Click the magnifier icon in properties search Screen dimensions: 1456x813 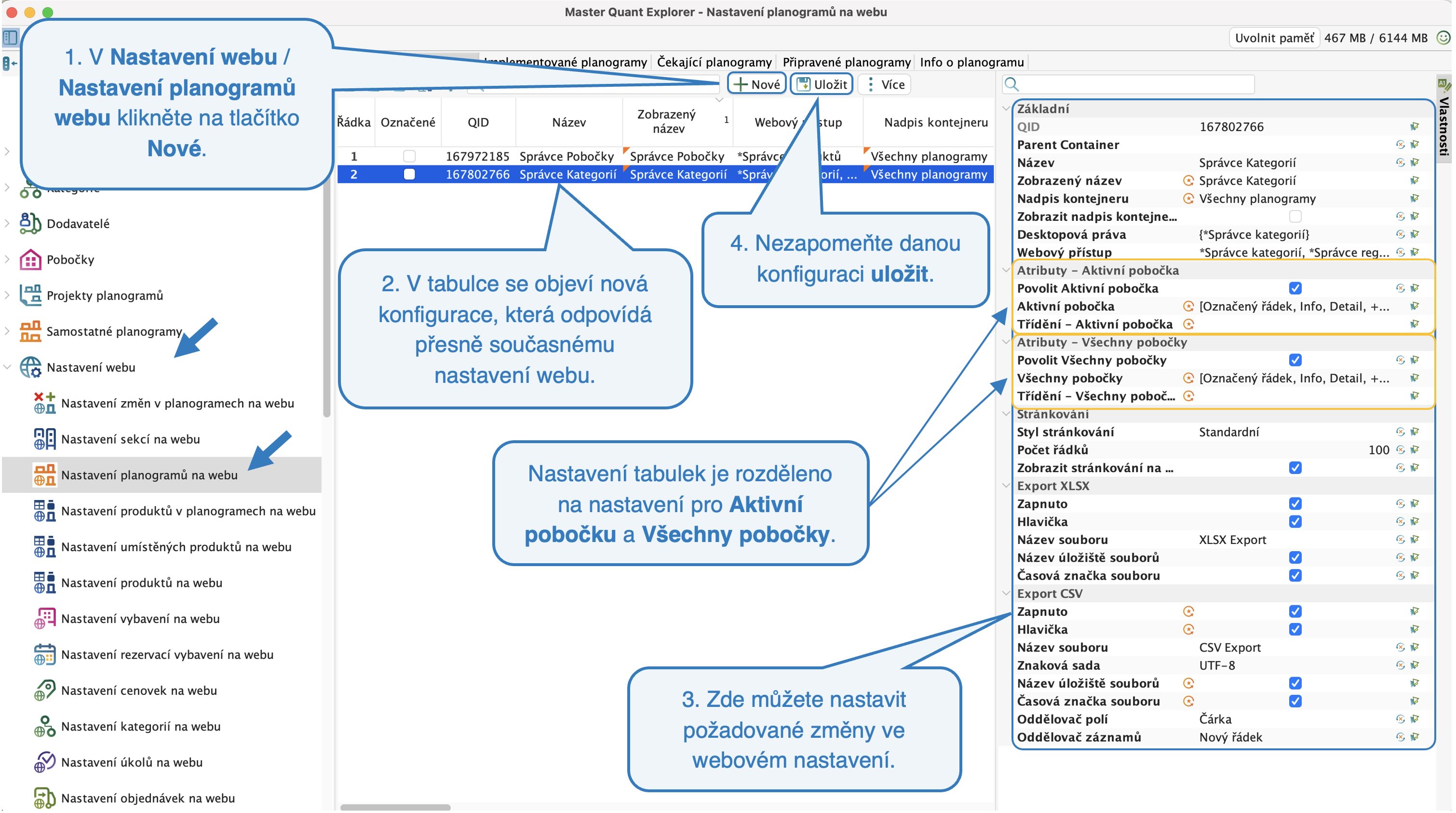[1012, 84]
